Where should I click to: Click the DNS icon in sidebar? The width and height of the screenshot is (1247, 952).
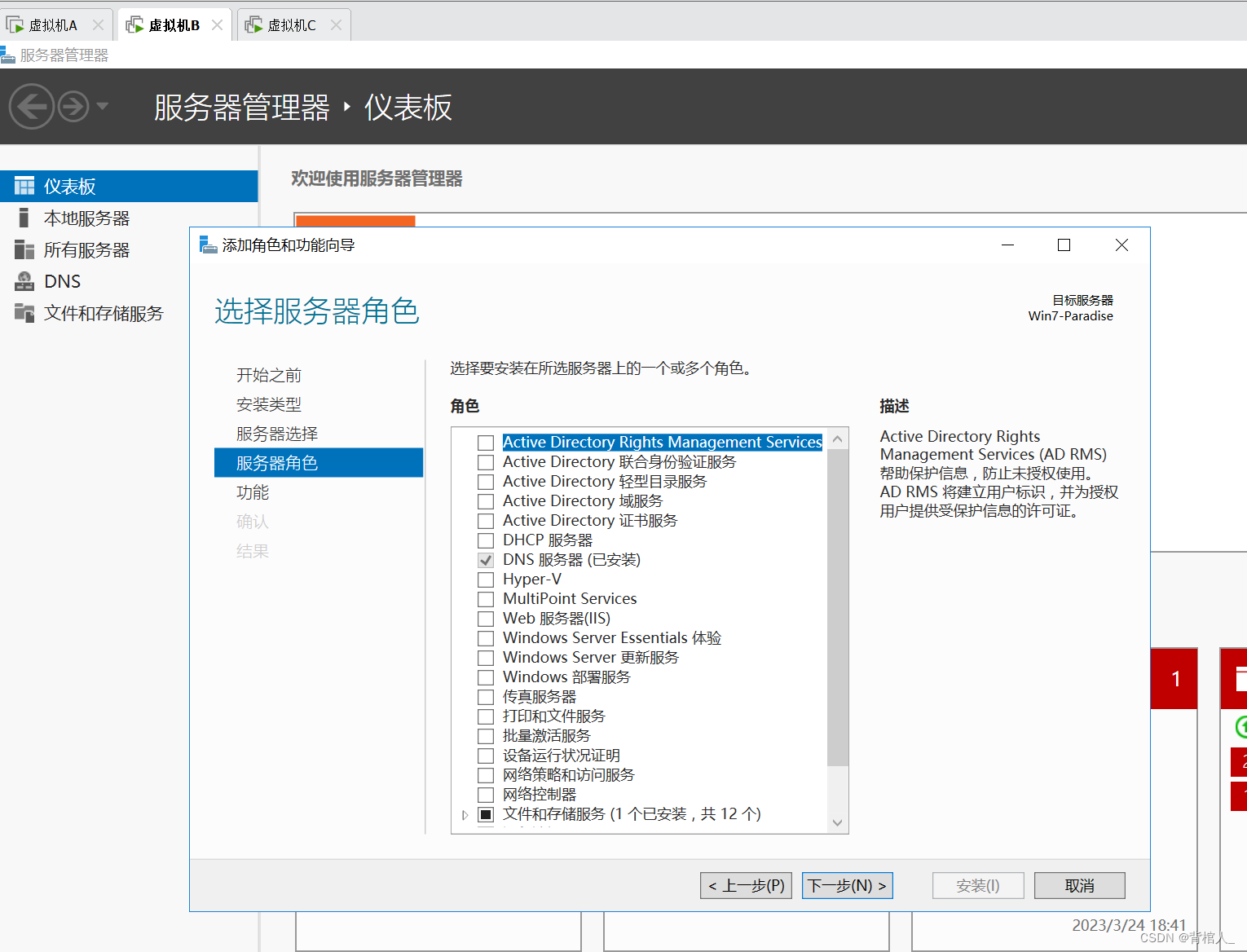tap(24, 281)
